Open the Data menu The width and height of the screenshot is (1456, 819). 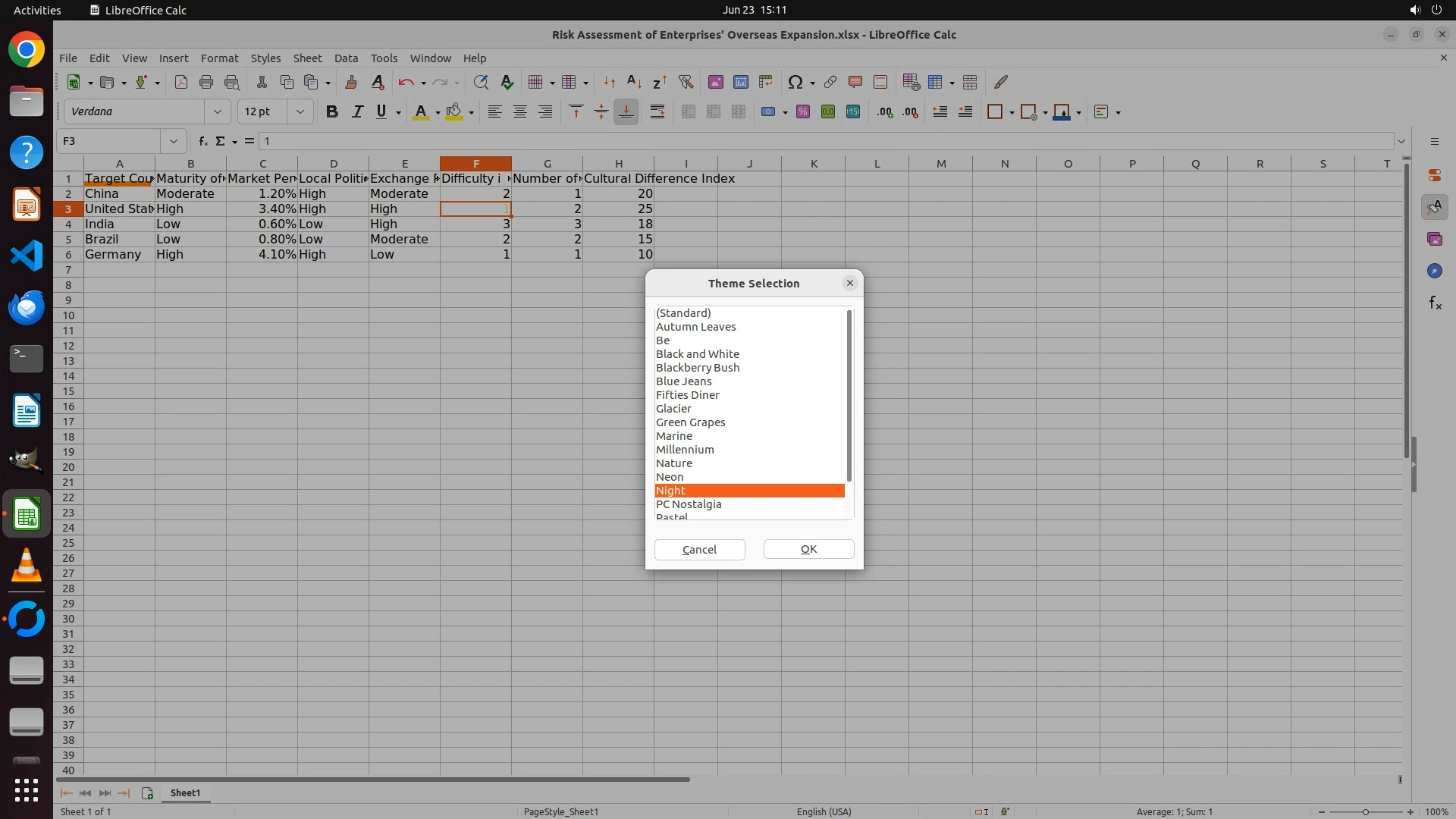[x=346, y=58]
